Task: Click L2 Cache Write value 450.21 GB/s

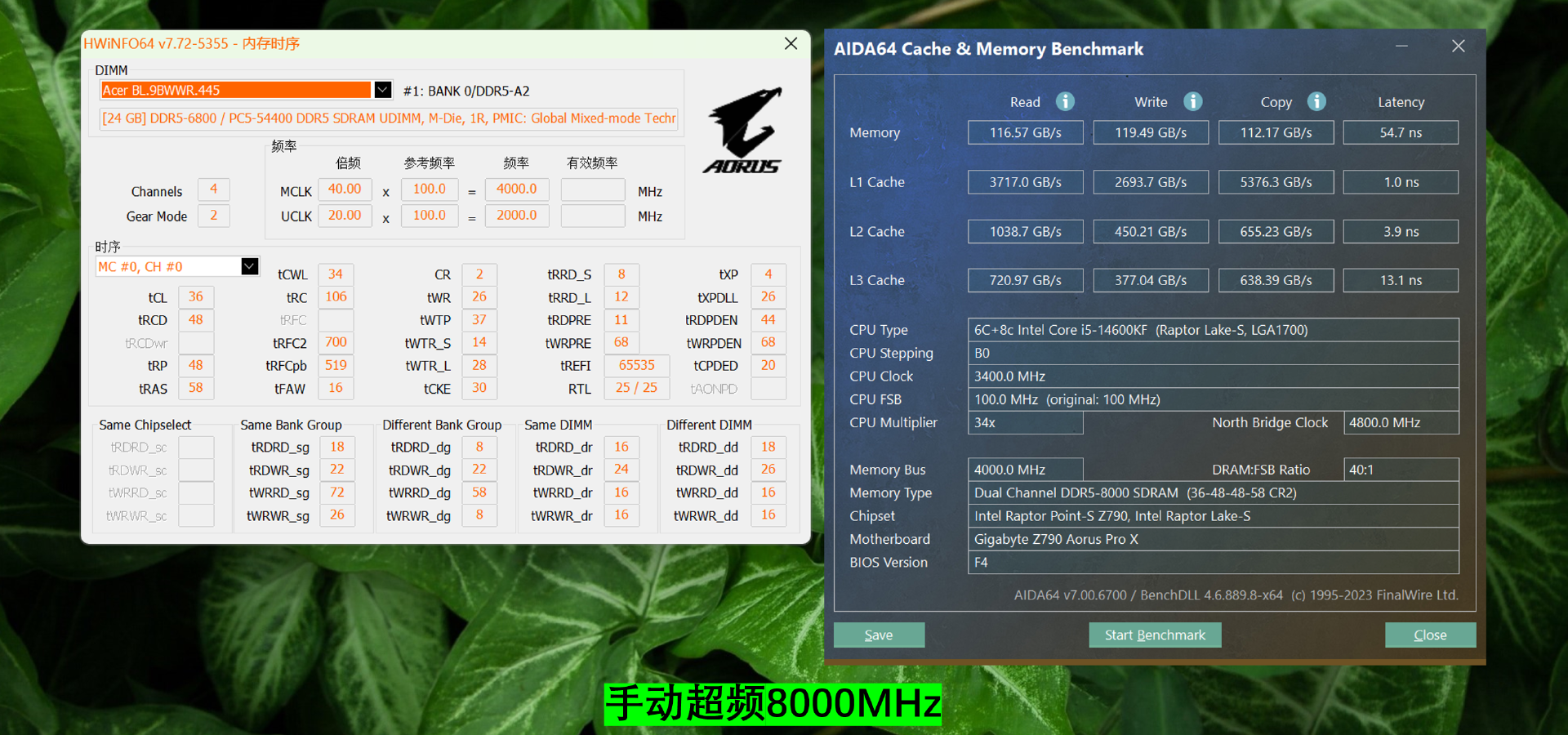Action: click(x=1151, y=231)
